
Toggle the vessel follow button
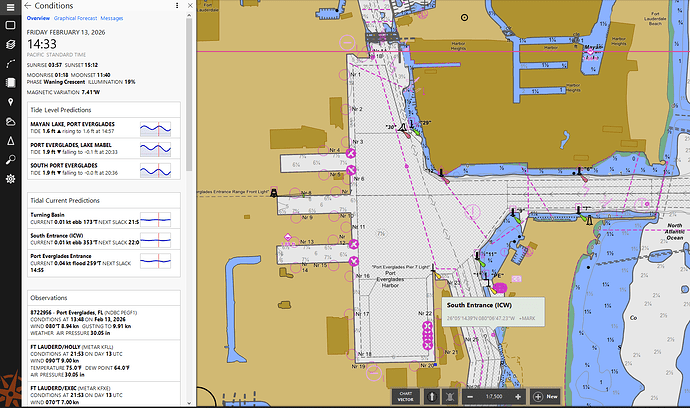[x=451, y=395]
